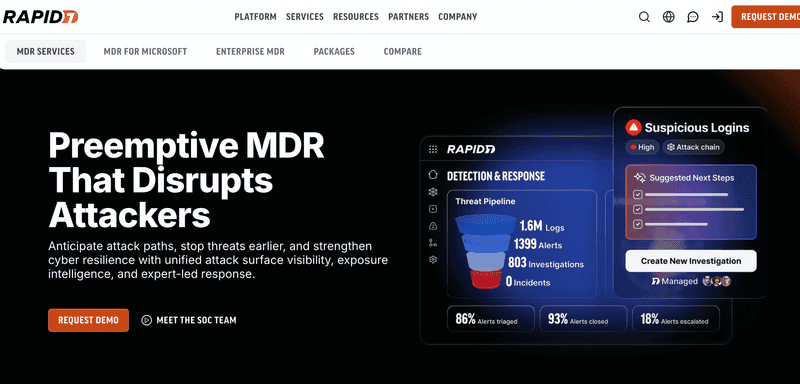Toggle the third Suggested Next Steps checkbox
The image size is (800, 384).
pos(637,224)
